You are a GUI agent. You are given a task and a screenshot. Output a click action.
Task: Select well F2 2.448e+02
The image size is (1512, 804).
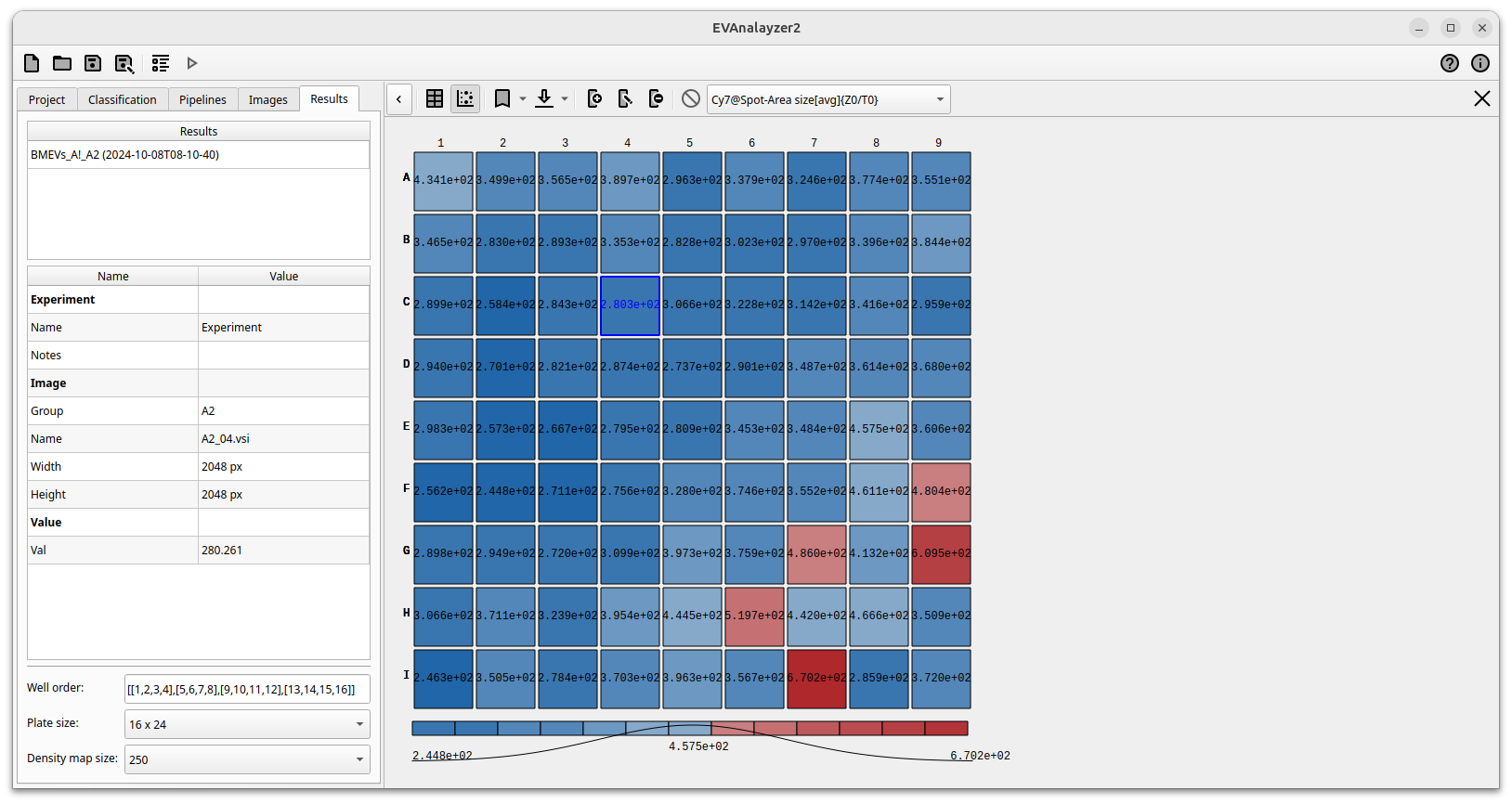(x=505, y=492)
